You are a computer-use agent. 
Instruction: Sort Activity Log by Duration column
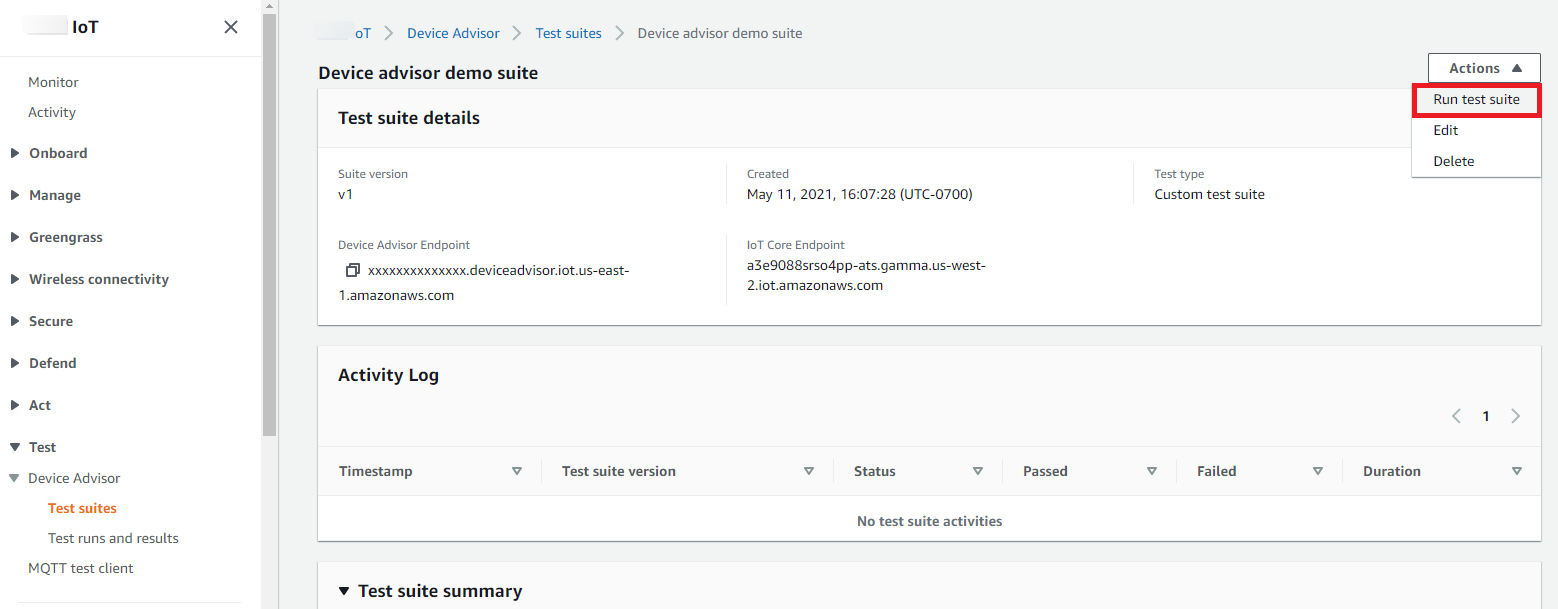(x=1517, y=471)
